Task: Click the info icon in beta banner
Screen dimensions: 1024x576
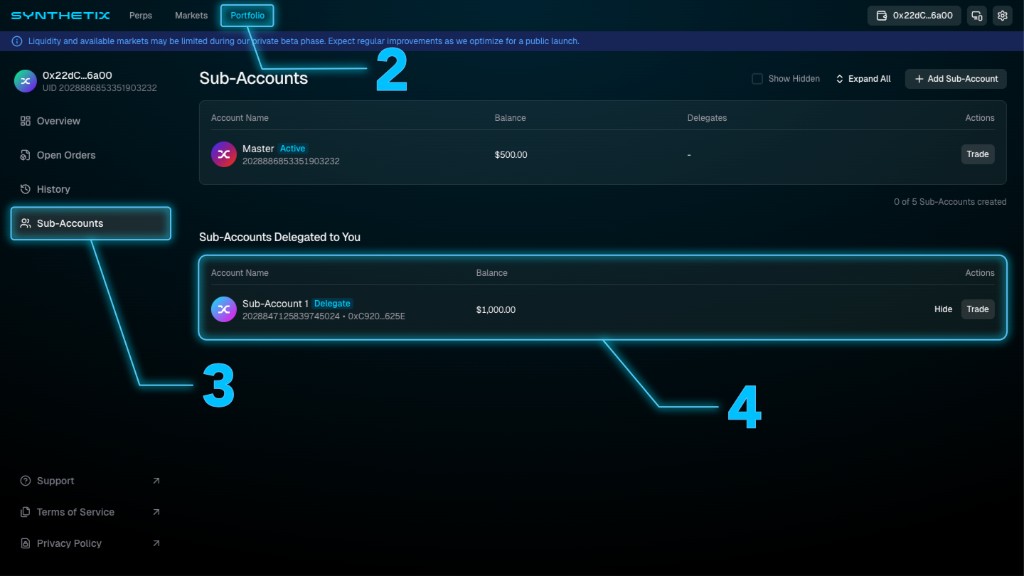Action: pyautogui.click(x=16, y=41)
